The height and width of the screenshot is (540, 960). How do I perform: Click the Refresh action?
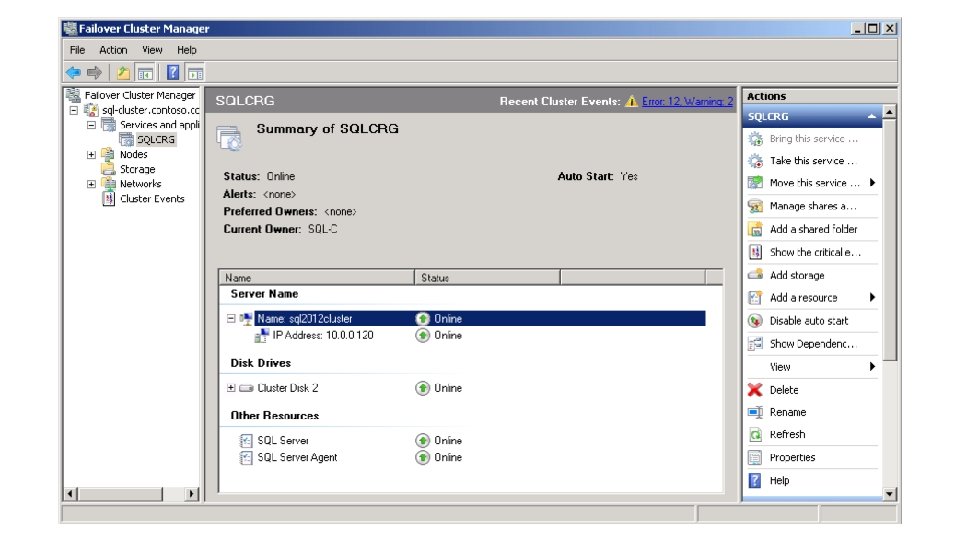point(787,435)
